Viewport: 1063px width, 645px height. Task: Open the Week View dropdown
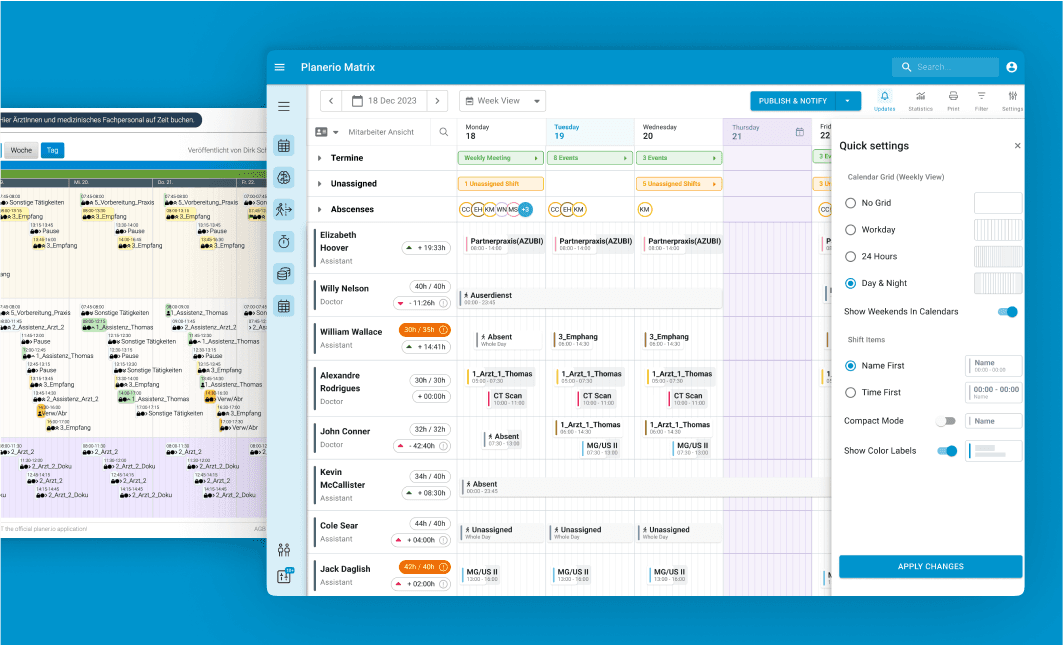coord(502,101)
